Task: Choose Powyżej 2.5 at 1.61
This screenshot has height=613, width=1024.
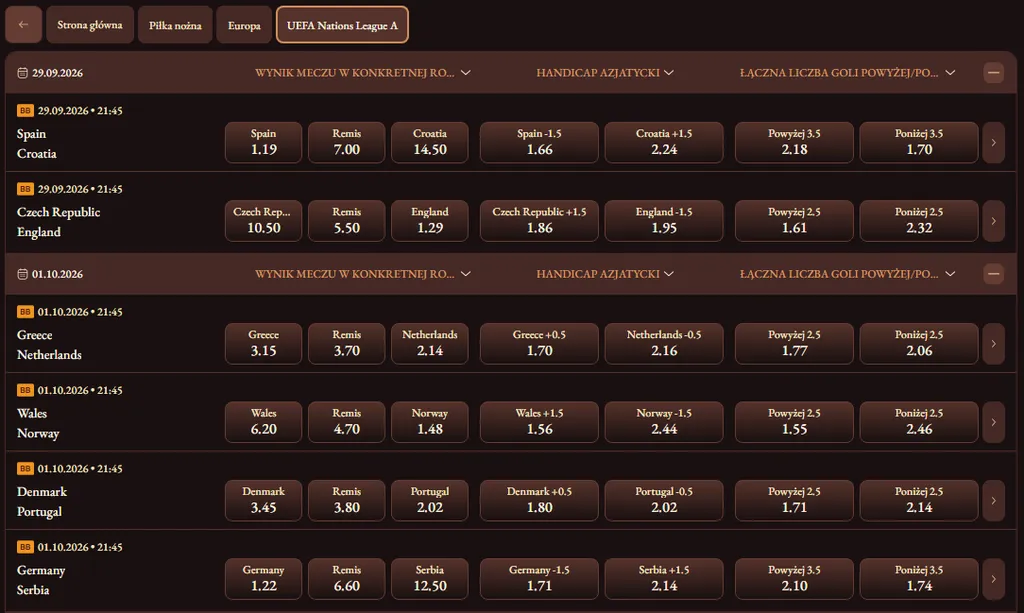Action: click(794, 221)
